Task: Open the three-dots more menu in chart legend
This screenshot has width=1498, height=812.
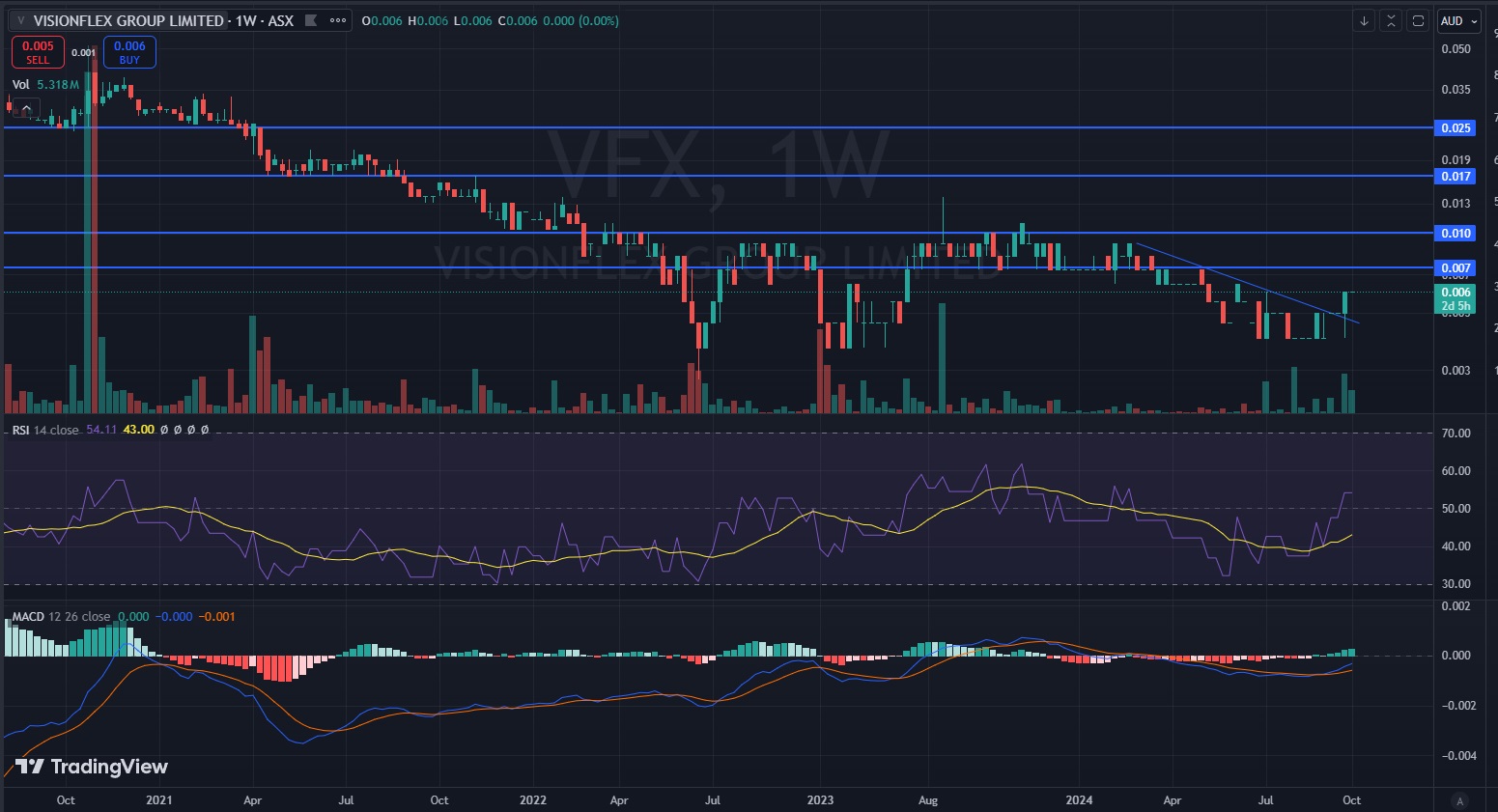Action: coord(338,20)
